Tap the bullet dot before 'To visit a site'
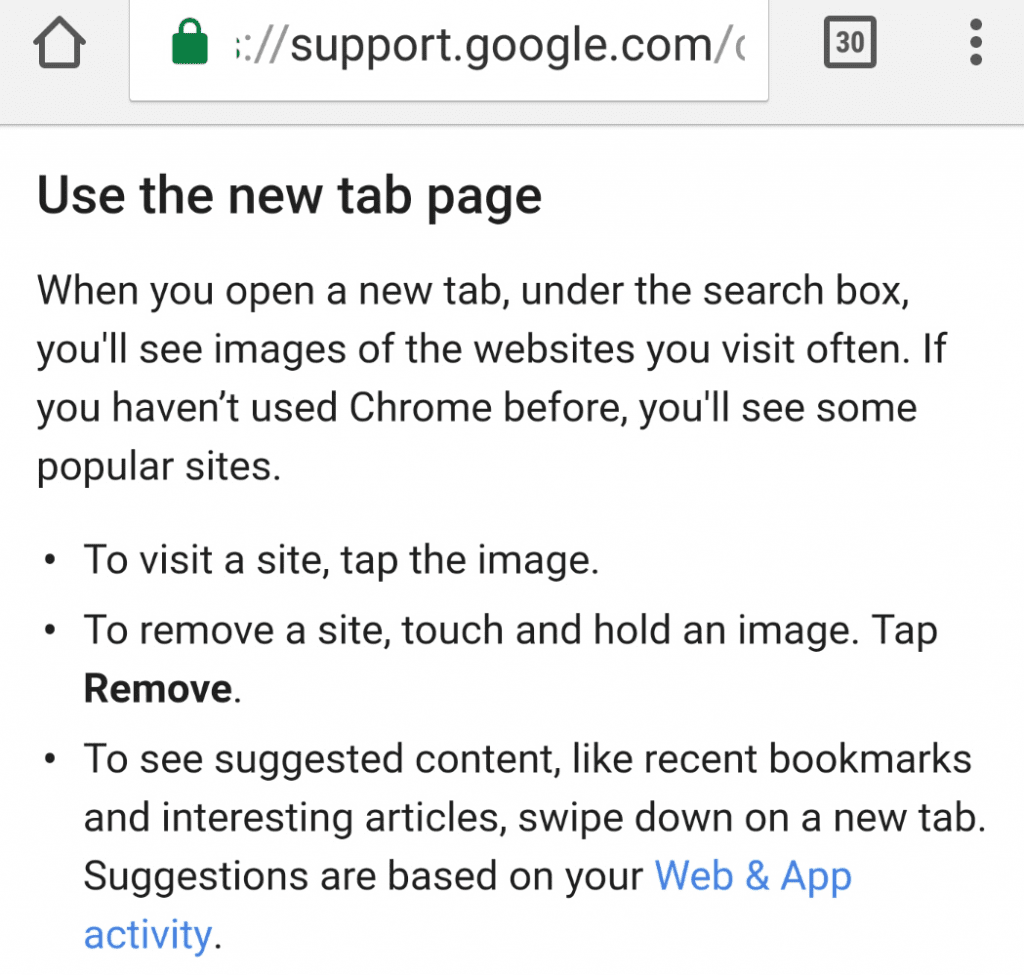The height and width of the screenshot is (975, 1024). point(50,560)
